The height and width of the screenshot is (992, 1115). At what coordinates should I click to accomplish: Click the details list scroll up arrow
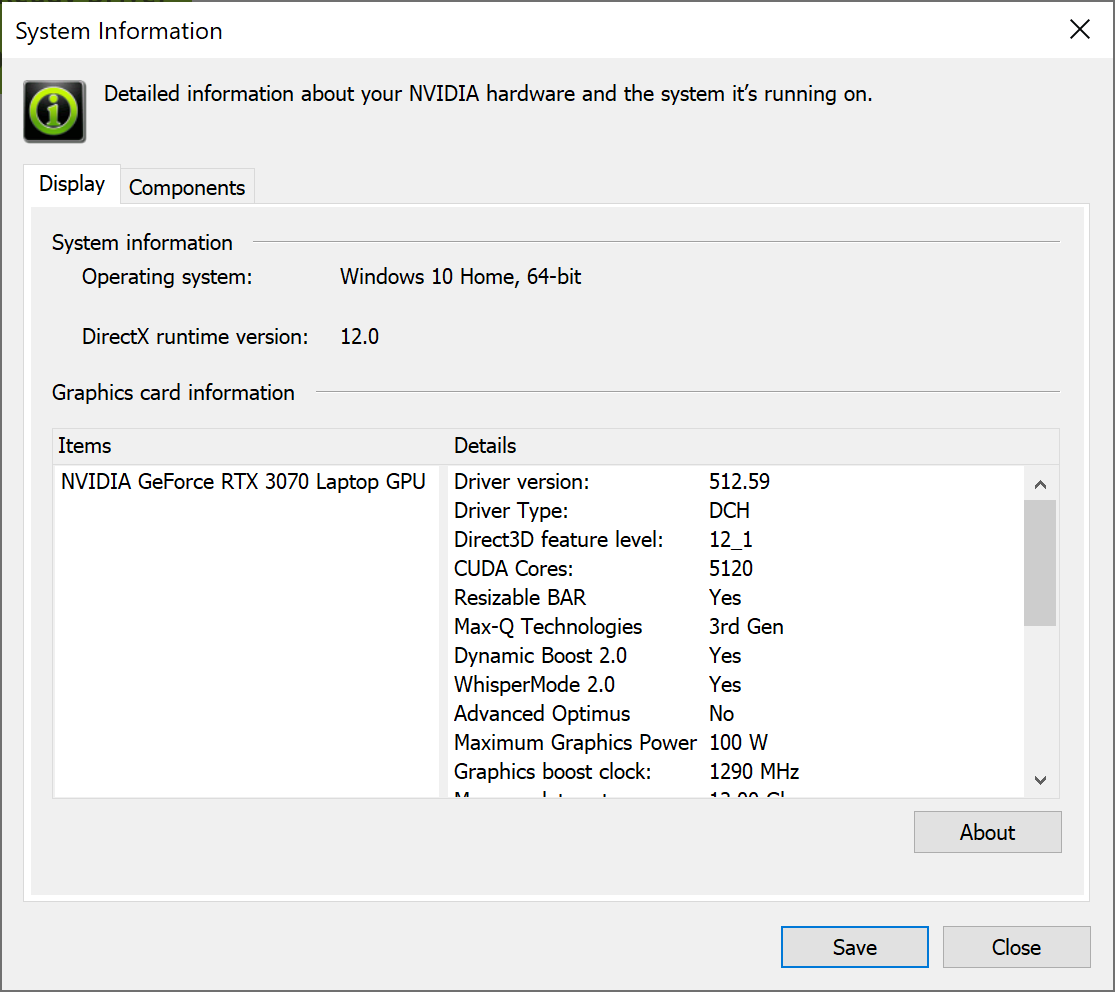pos(1040,484)
